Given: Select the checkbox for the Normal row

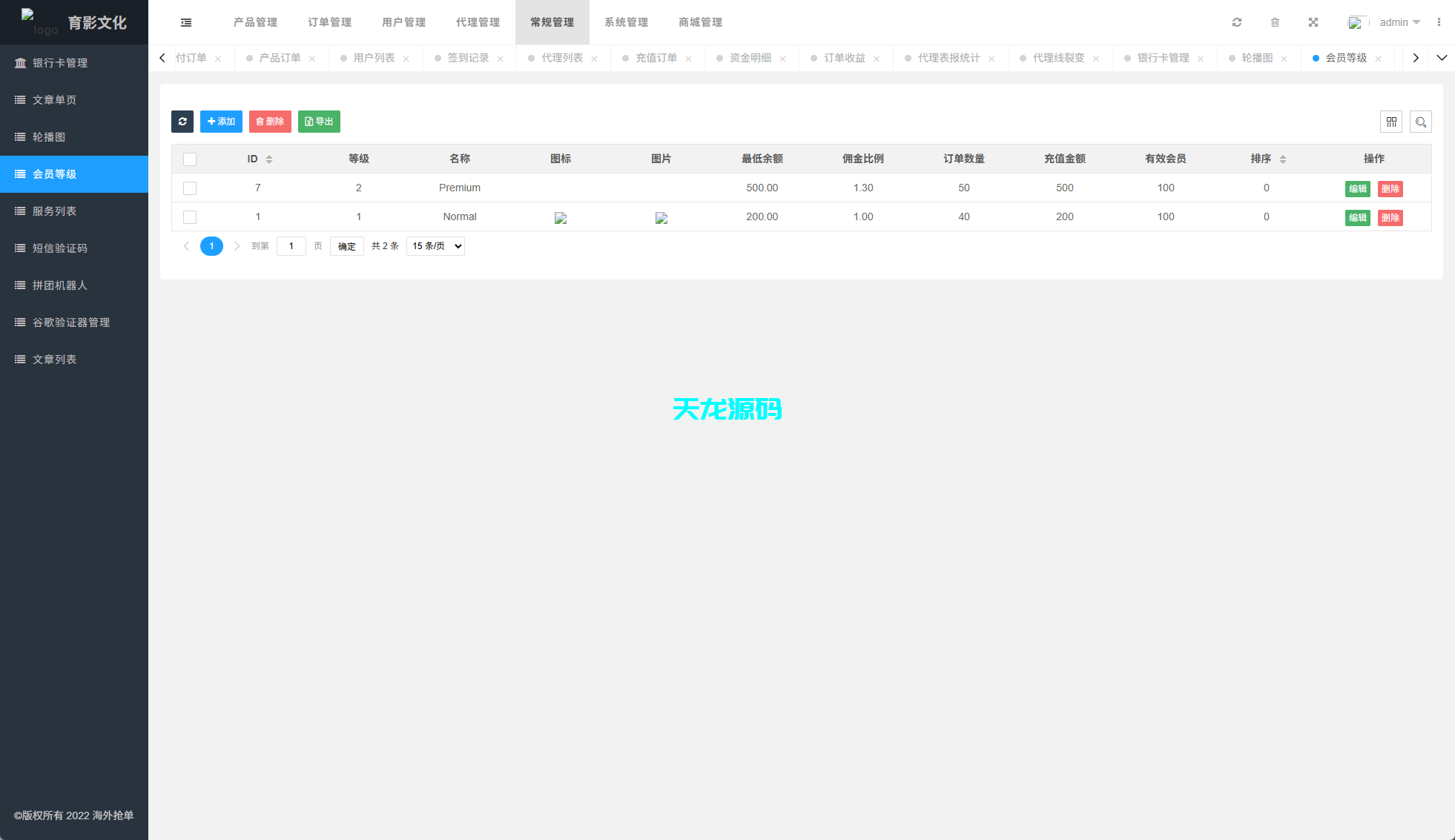Looking at the screenshot, I should [x=190, y=216].
